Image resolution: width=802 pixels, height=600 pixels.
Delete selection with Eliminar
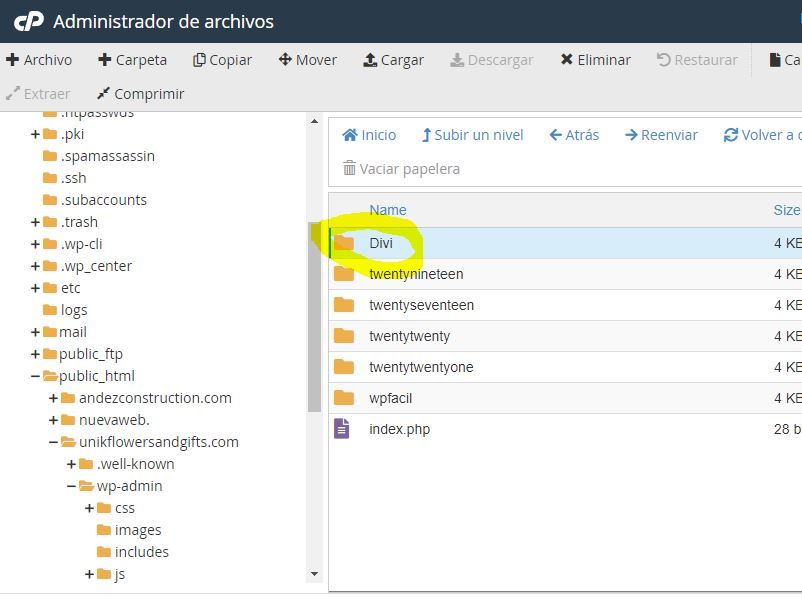click(x=595, y=60)
